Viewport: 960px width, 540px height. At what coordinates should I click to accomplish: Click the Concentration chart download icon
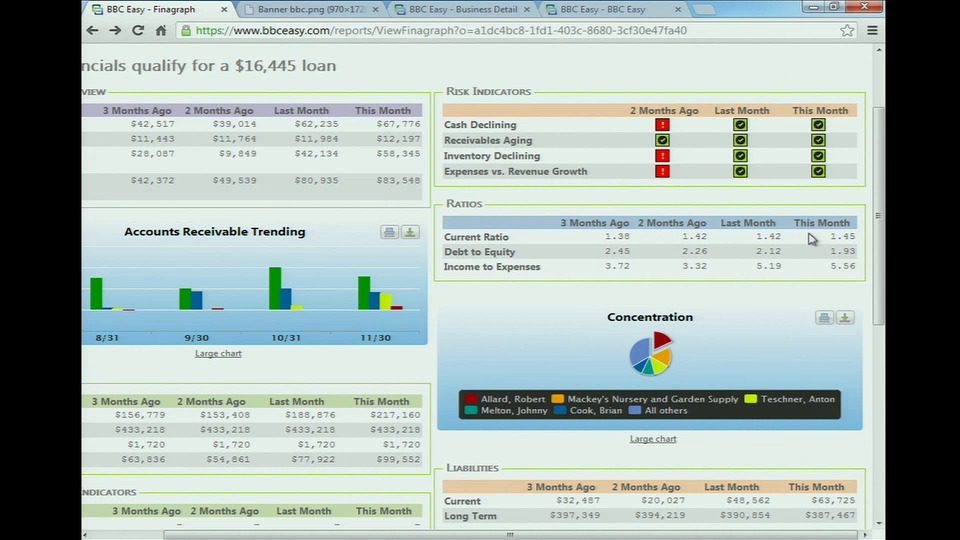tap(845, 318)
